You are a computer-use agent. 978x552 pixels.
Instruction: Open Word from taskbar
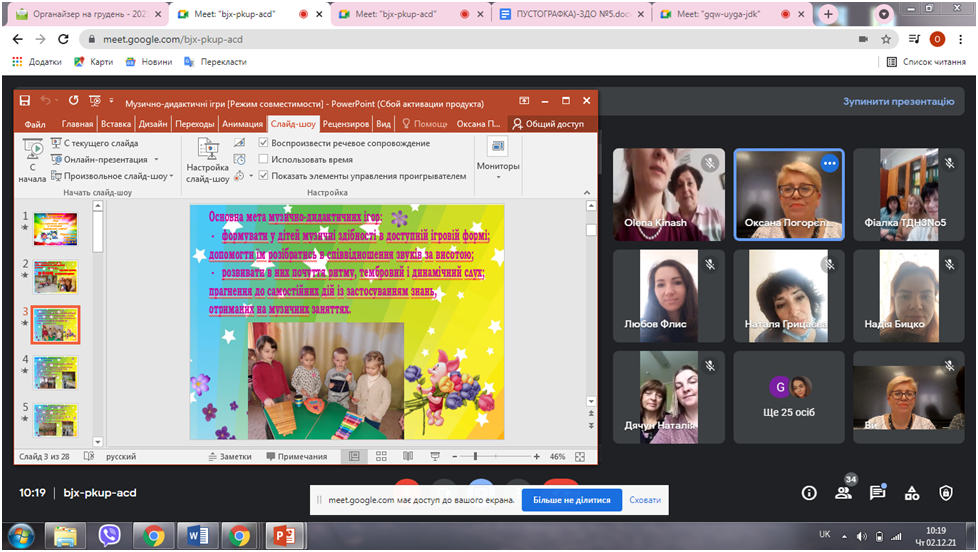(197, 536)
